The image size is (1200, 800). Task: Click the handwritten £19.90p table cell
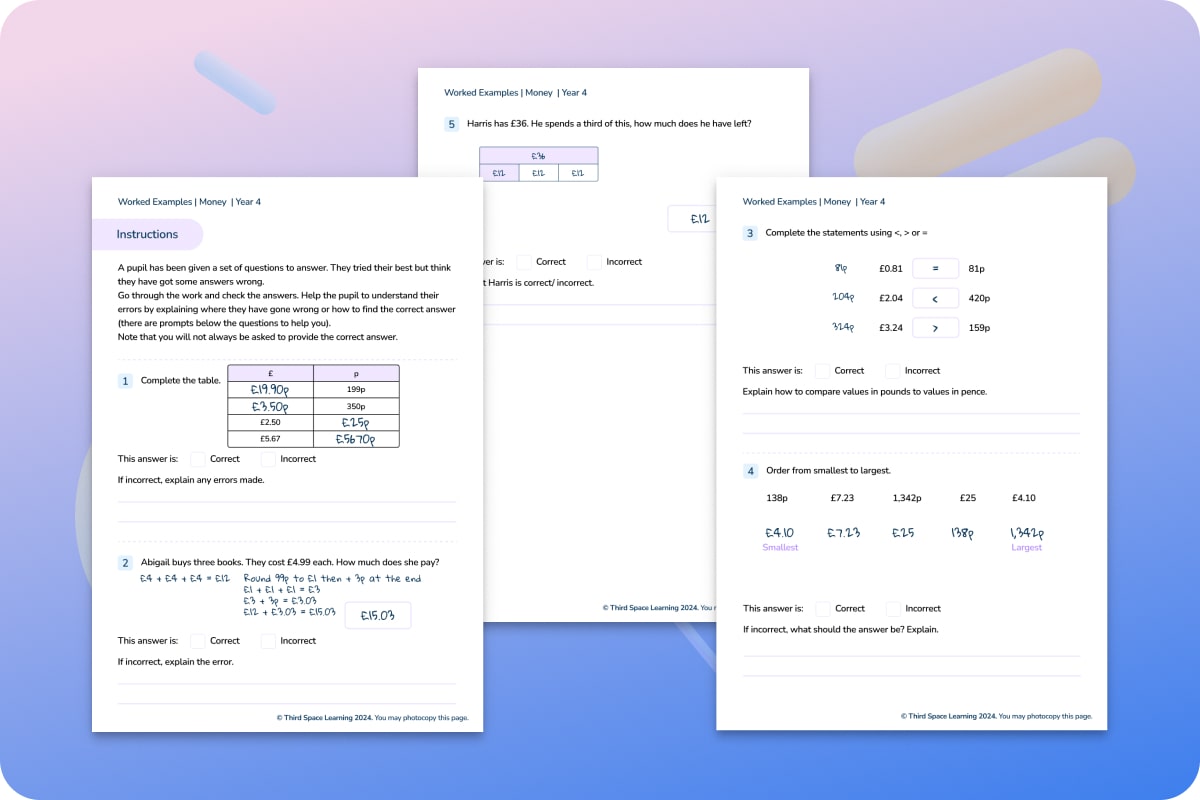pyautogui.click(x=271, y=390)
